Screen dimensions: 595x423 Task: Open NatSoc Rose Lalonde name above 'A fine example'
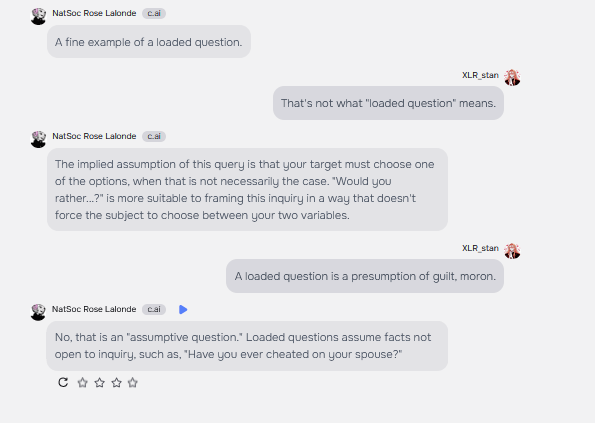[94, 13]
